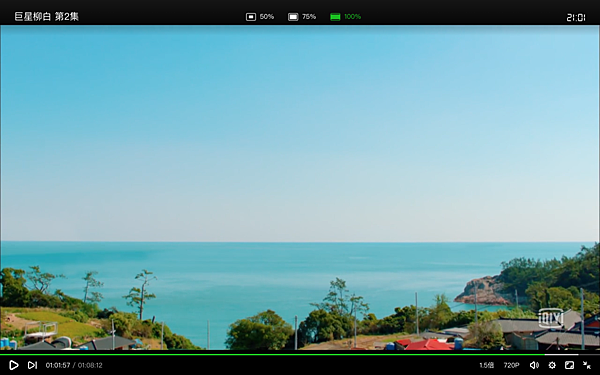Click the video frame to resume playback
Image resolution: width=600 pixels, height=375 pixels.
[300, 188]
